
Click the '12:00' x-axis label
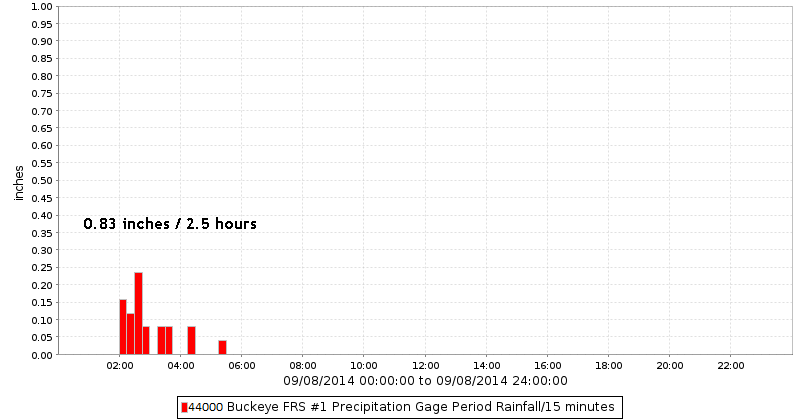tap(426, 366)
